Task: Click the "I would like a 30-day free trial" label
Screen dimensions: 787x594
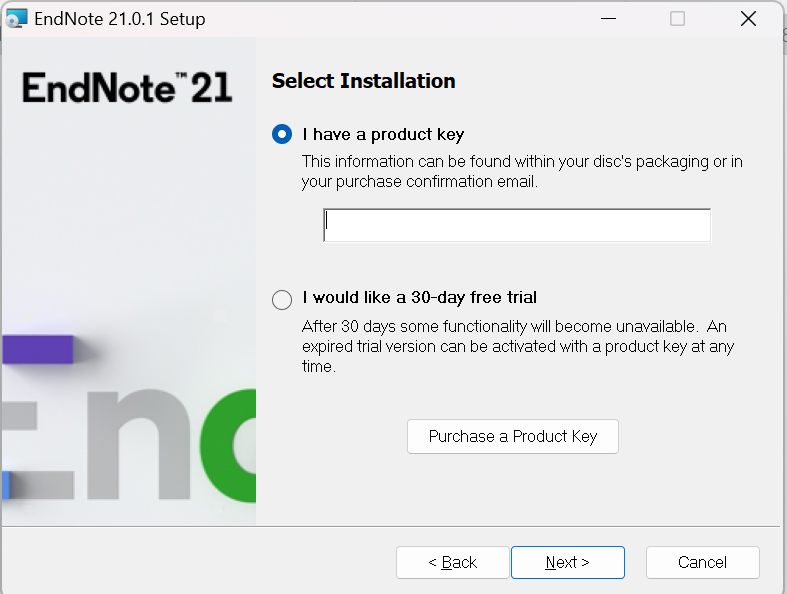Action: (420, 297)
